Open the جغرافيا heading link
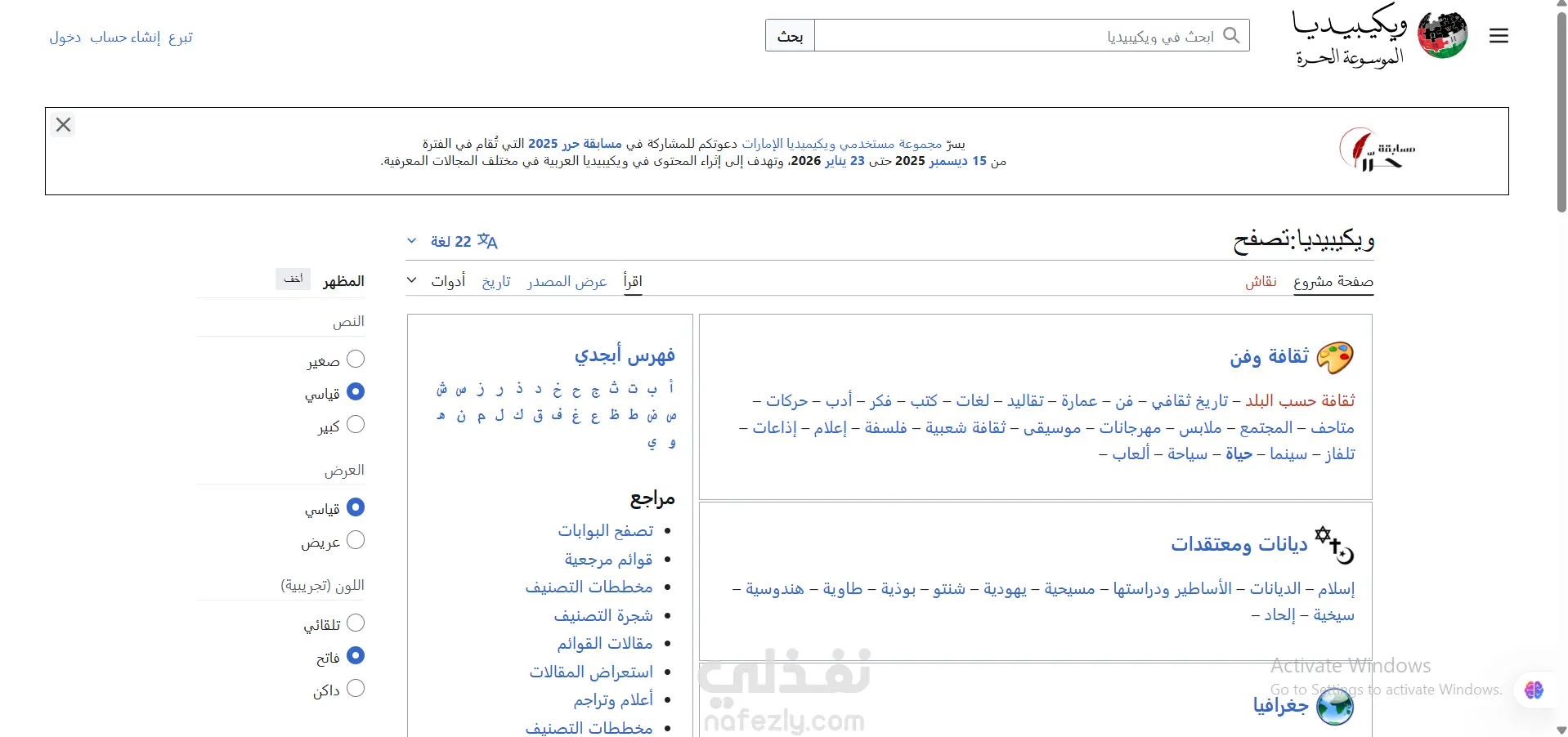The height and width of the screenshot is (737, 1568). click(x=1281, y=705)
